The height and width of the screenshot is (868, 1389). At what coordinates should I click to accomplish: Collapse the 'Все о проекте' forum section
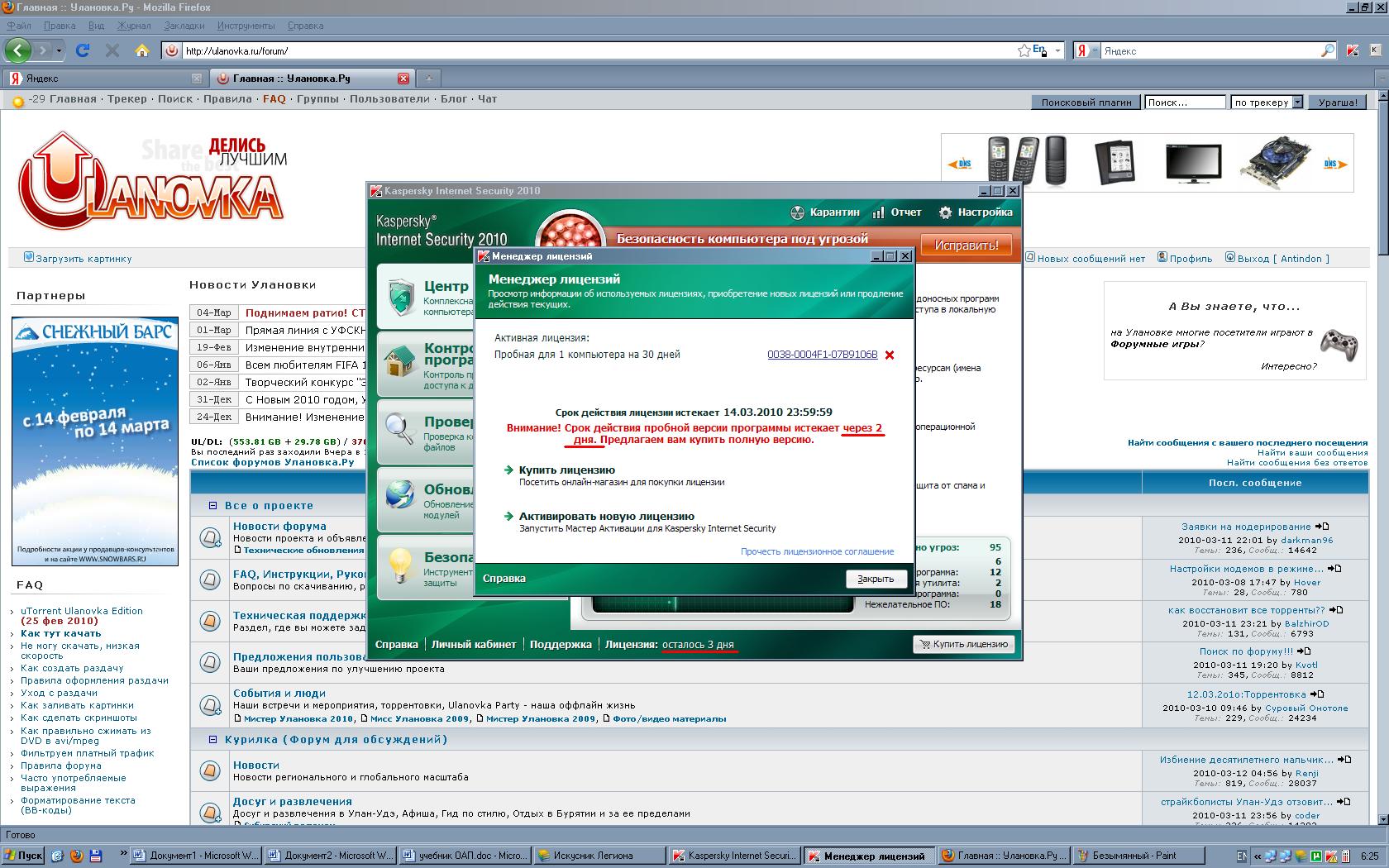point(213,505)
